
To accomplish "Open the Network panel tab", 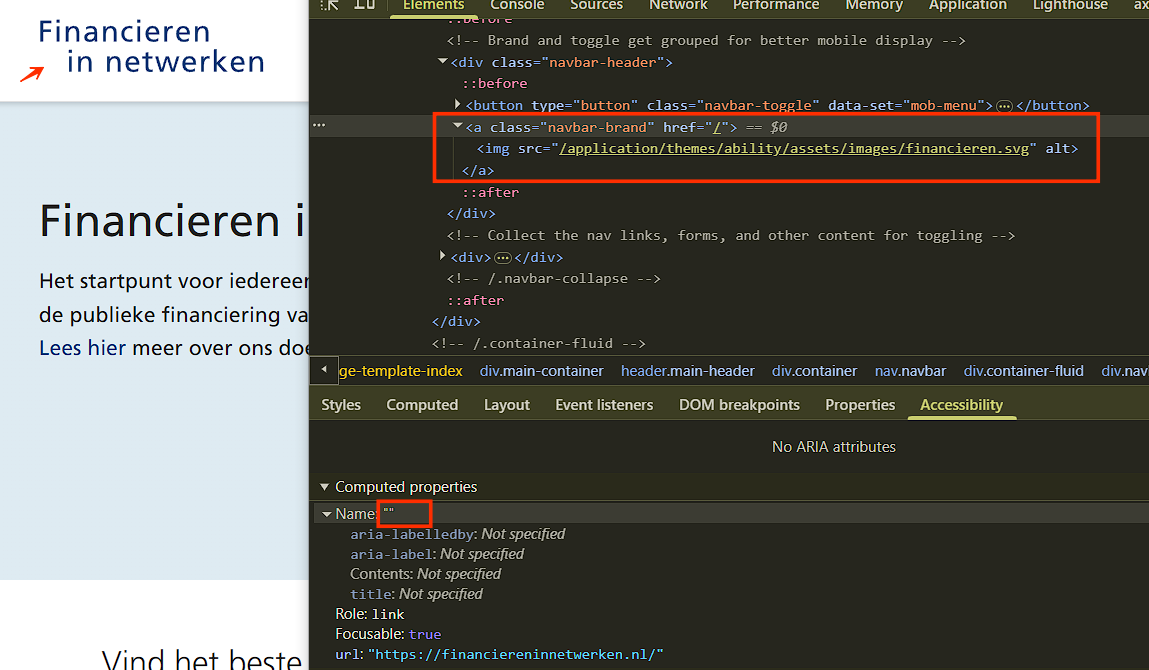I will (x=678, y=5).
